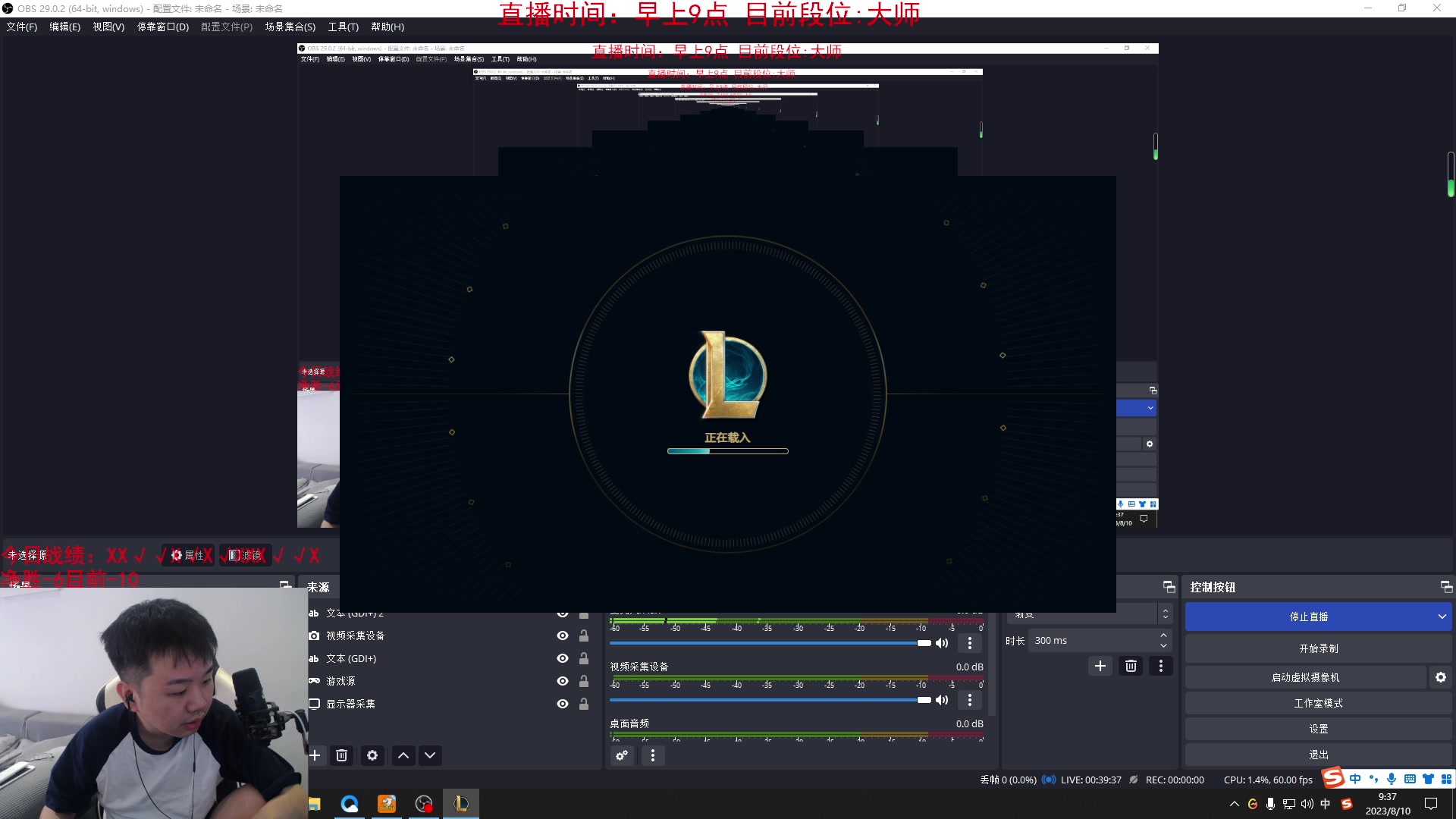Open 视频采集设备 audio channel three-dot options

969,700
